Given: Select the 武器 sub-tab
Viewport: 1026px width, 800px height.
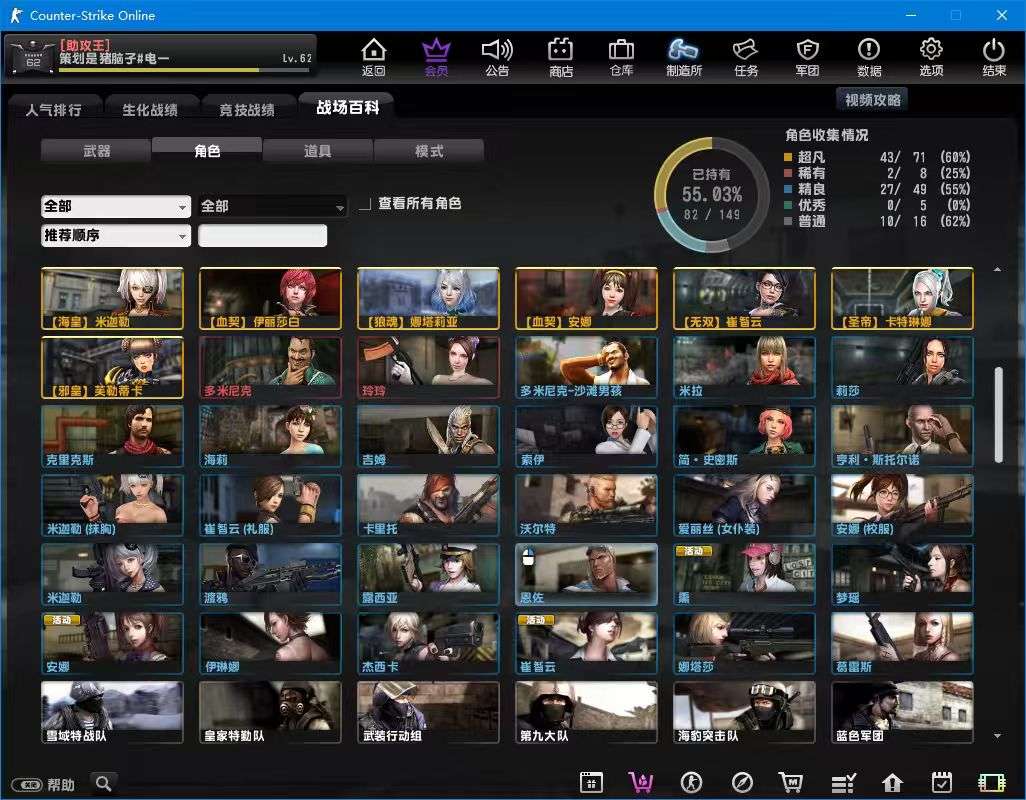Looking at the screenshot, I should tap(96, 151).
